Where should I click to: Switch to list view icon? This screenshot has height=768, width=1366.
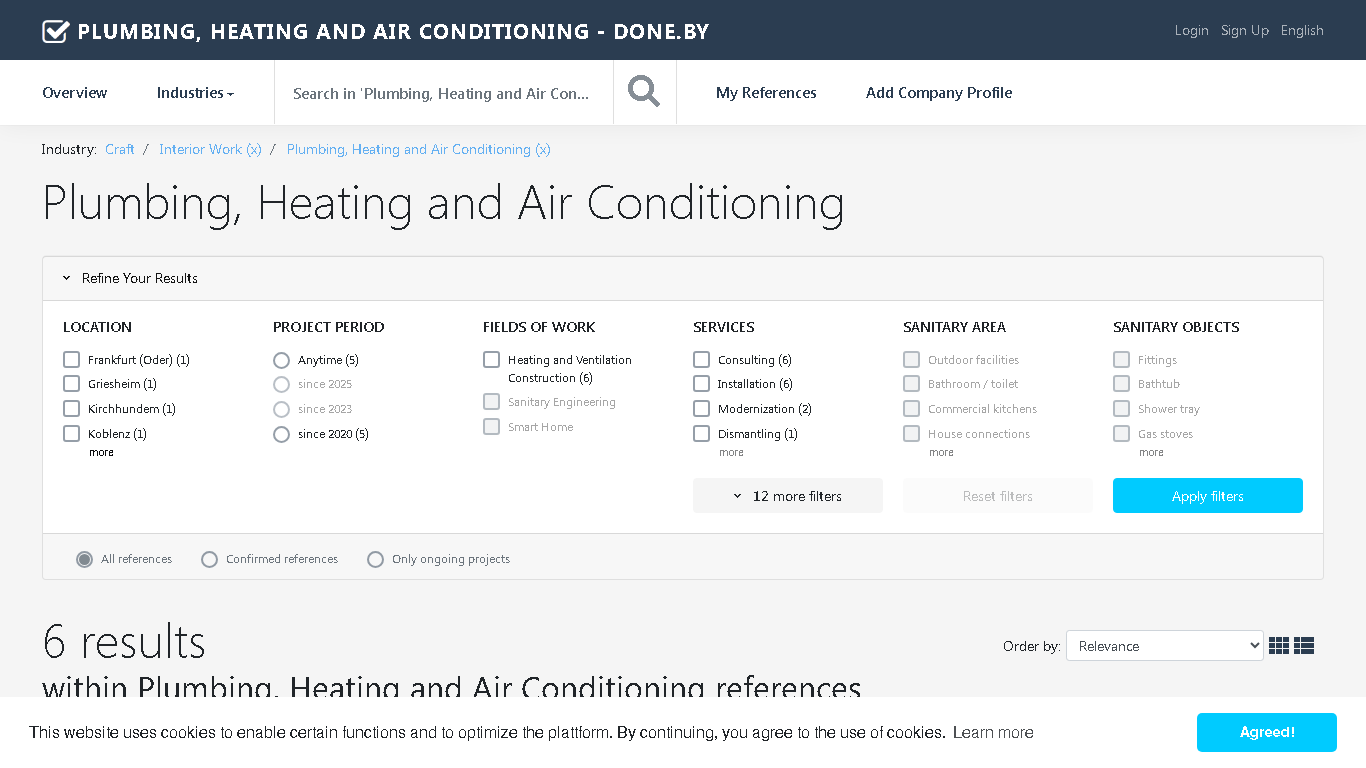pos(1304,646)
